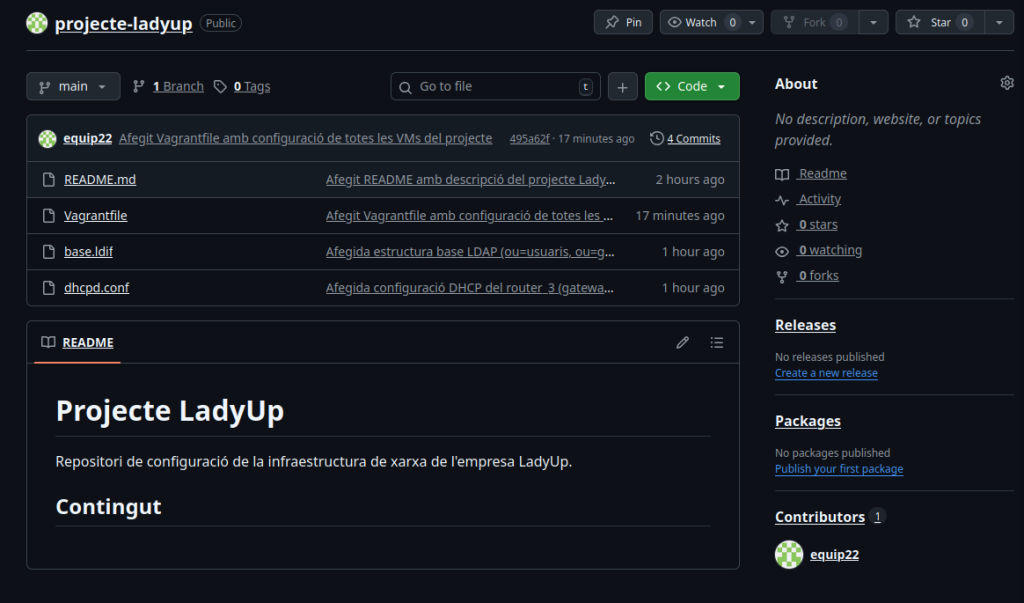Click the repository owner avatar beside title
Image resolution: width=1024 pixels, height=603 pixels.
pos(37,23)
